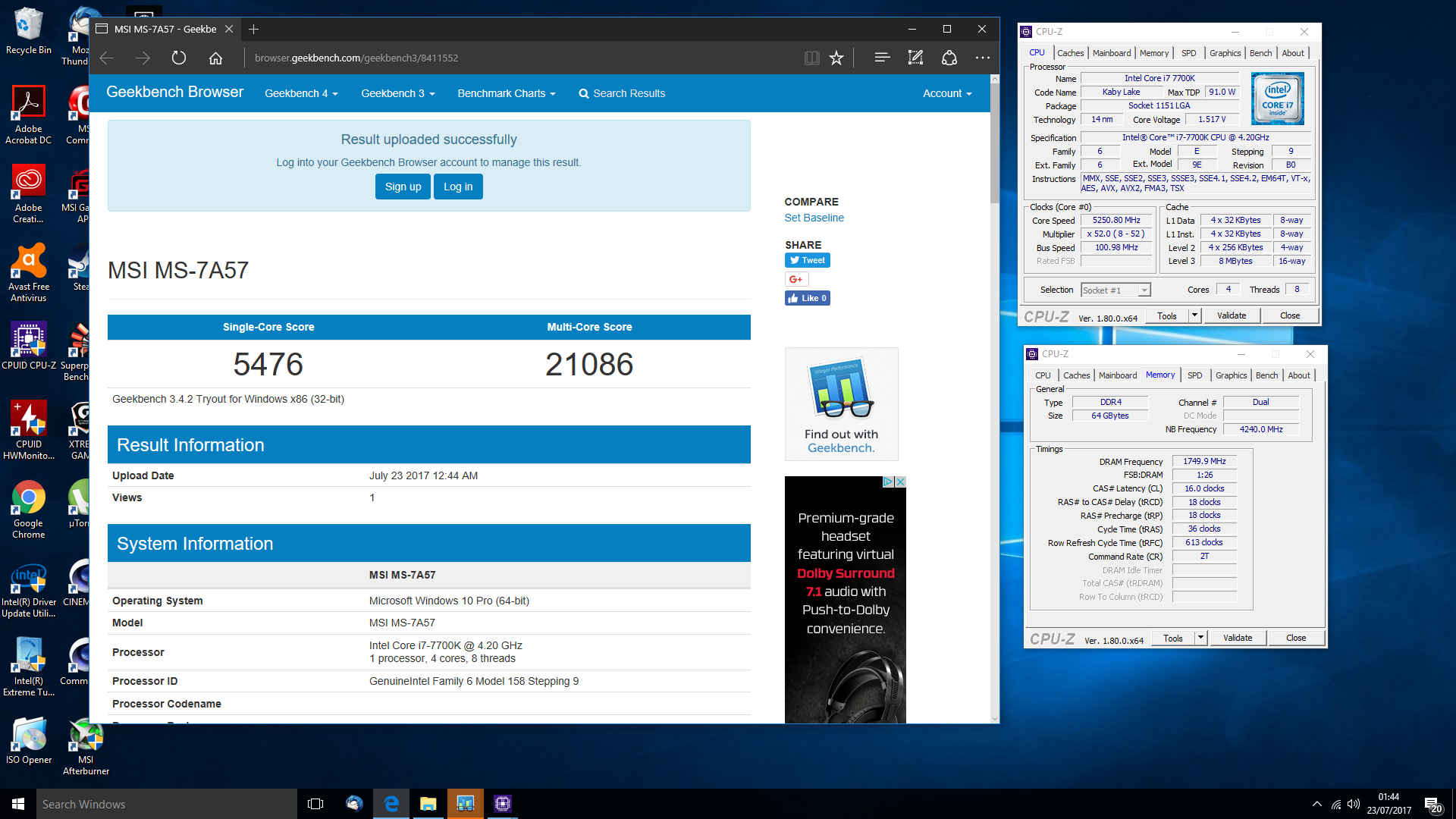Click the taskbar volume icon
This screenshot has width=1456, height=819.
coord(1354,804)
